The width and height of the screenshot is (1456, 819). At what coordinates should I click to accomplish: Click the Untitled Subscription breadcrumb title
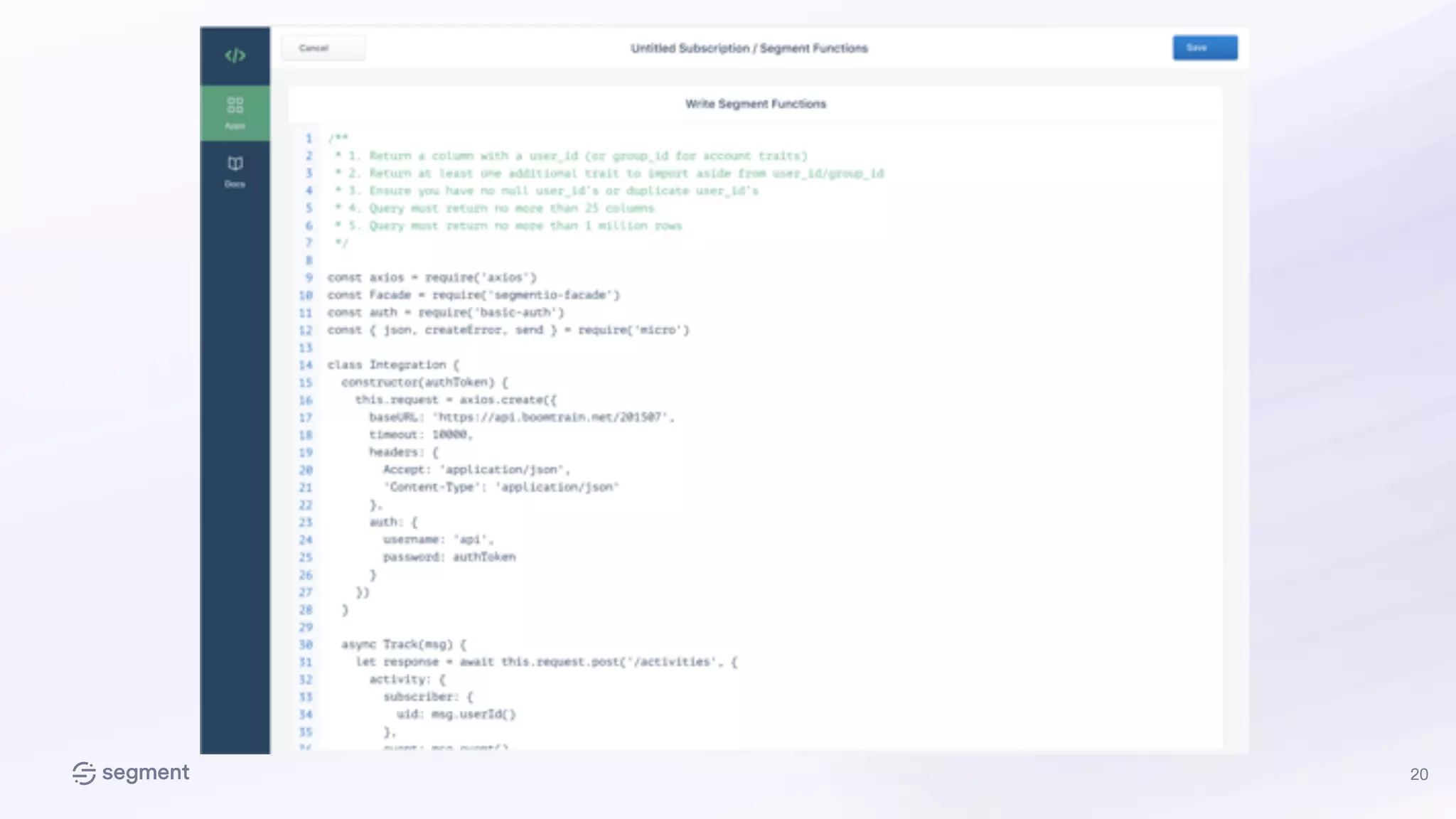coord(749,48)
